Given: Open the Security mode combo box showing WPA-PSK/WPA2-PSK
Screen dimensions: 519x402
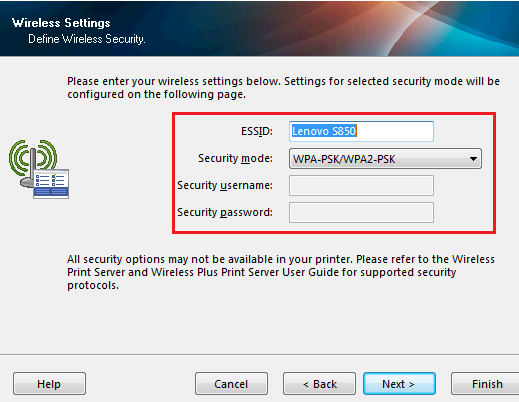Looking at the screenshot, I should tap(385, 159).
